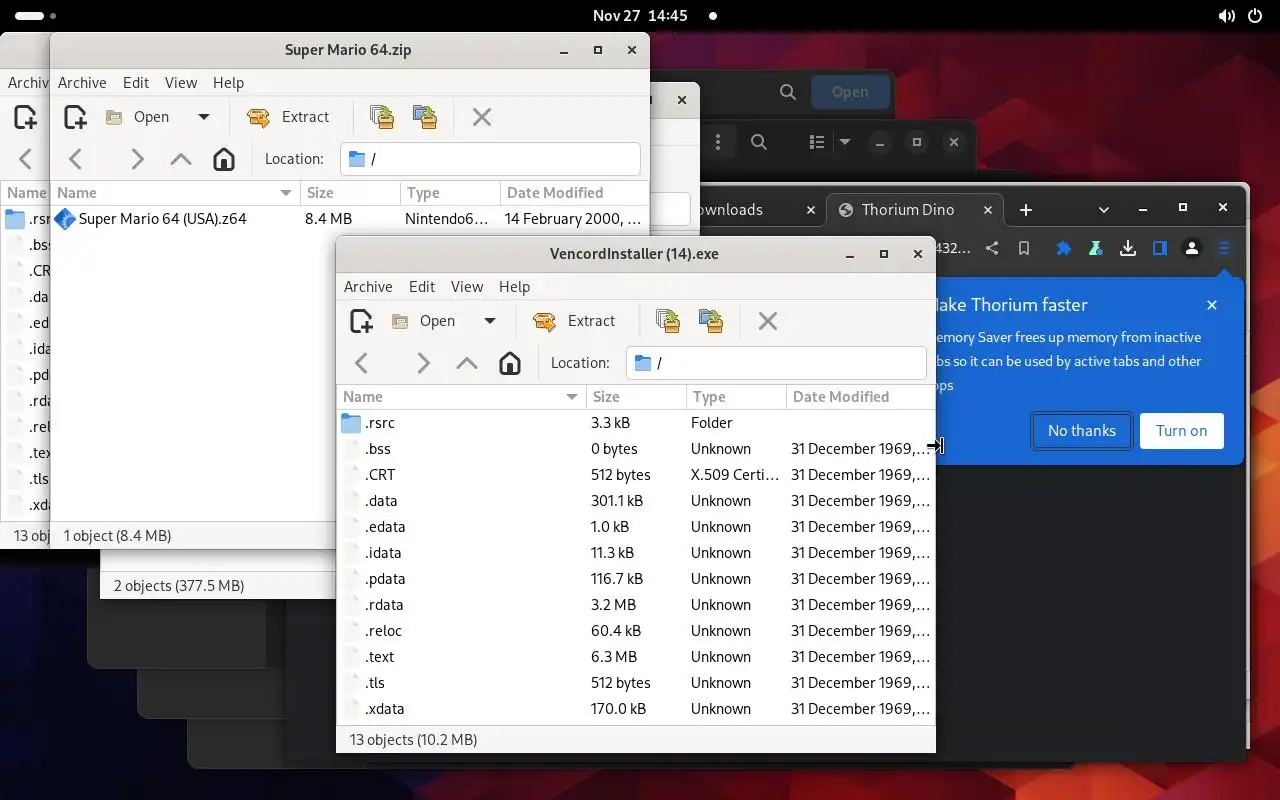Open Help menu in VencordInstaller window
This screenshot has height=800, width=1280.
coord(514,287)
